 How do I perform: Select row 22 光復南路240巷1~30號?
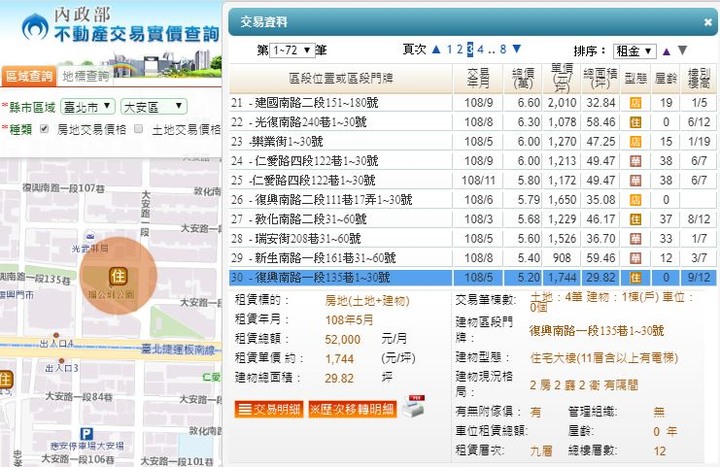(472, 122)
